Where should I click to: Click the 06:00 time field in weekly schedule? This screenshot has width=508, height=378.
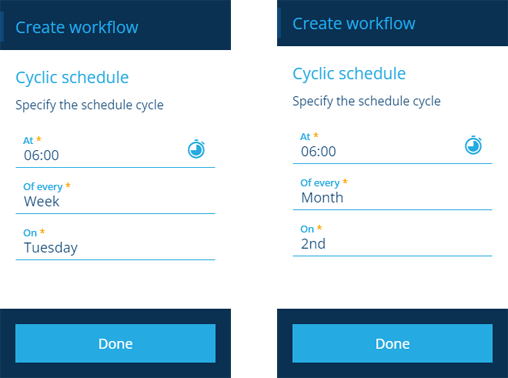pyautogui.click(x=115, y=150)
